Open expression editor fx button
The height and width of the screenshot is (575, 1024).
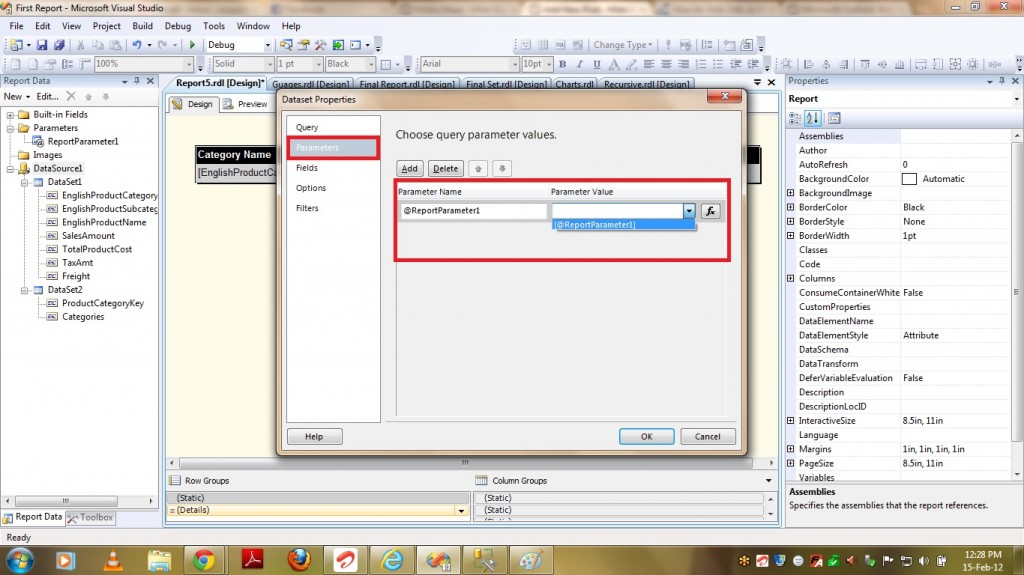point(710,211)
